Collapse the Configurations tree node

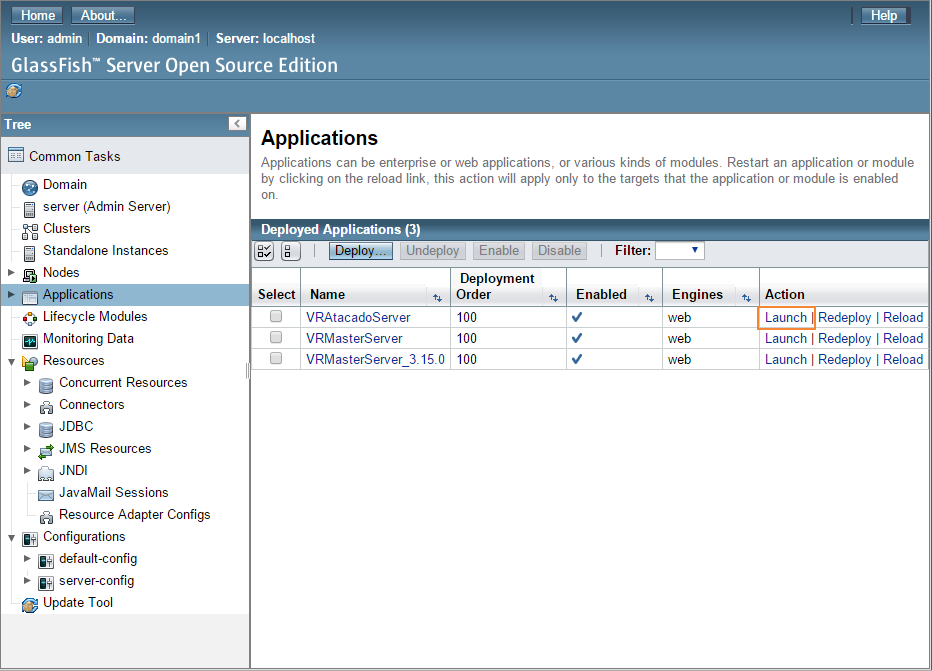click(x=11, y=537)
